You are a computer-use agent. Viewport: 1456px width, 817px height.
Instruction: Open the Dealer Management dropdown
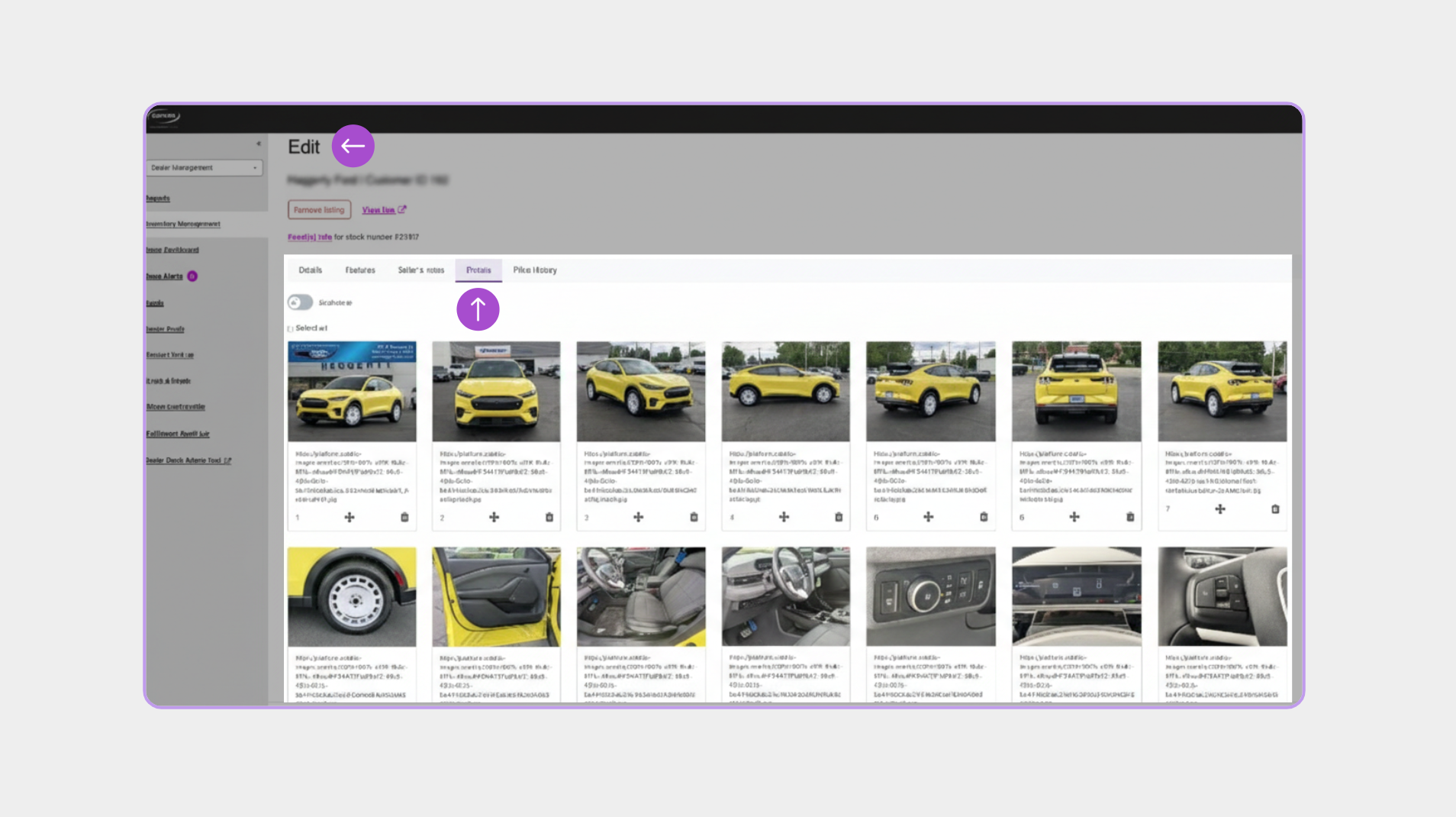coord(205,168)
